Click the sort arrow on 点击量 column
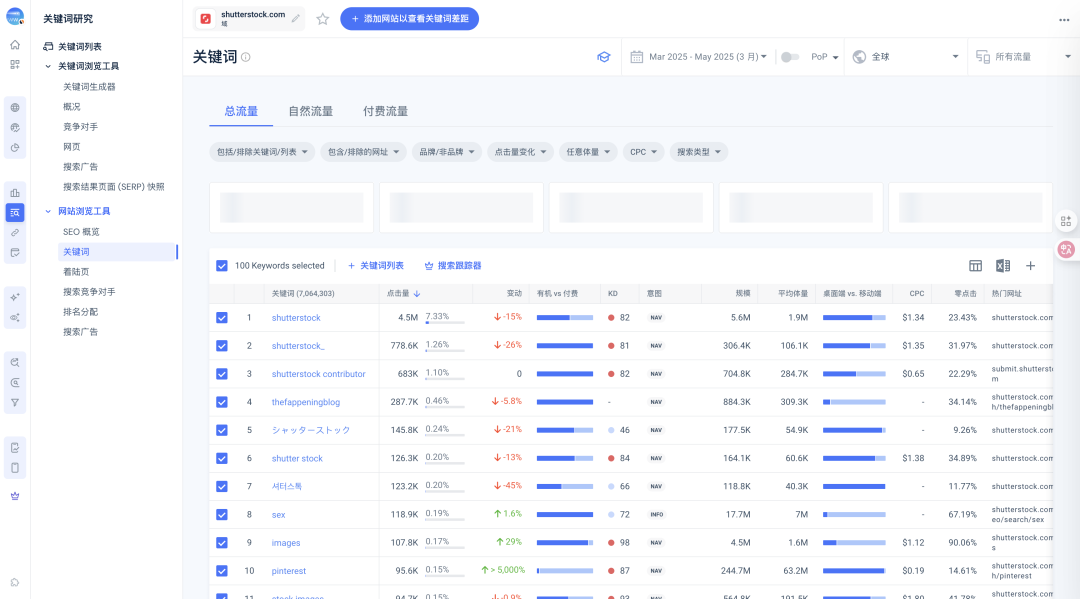Screen dimensions: 1080x599 417,294
